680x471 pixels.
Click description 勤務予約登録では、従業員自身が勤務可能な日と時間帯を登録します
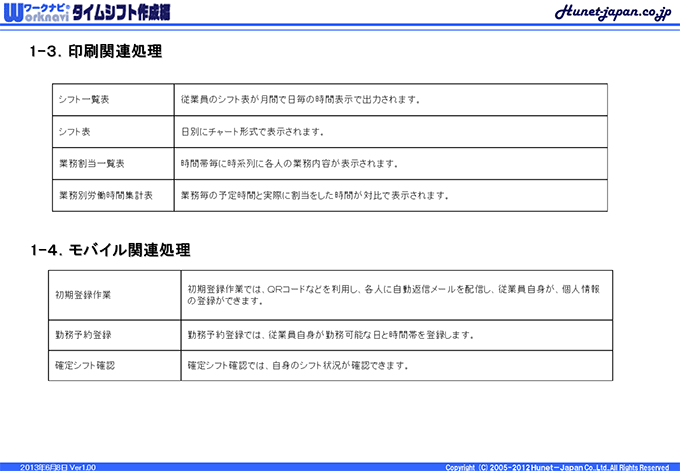tap(330, 335)
